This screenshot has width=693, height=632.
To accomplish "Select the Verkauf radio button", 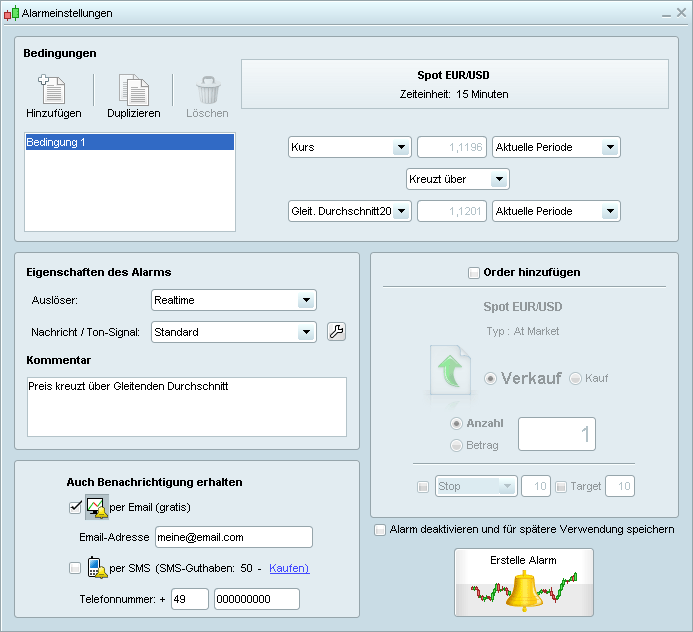I will 490,379.
